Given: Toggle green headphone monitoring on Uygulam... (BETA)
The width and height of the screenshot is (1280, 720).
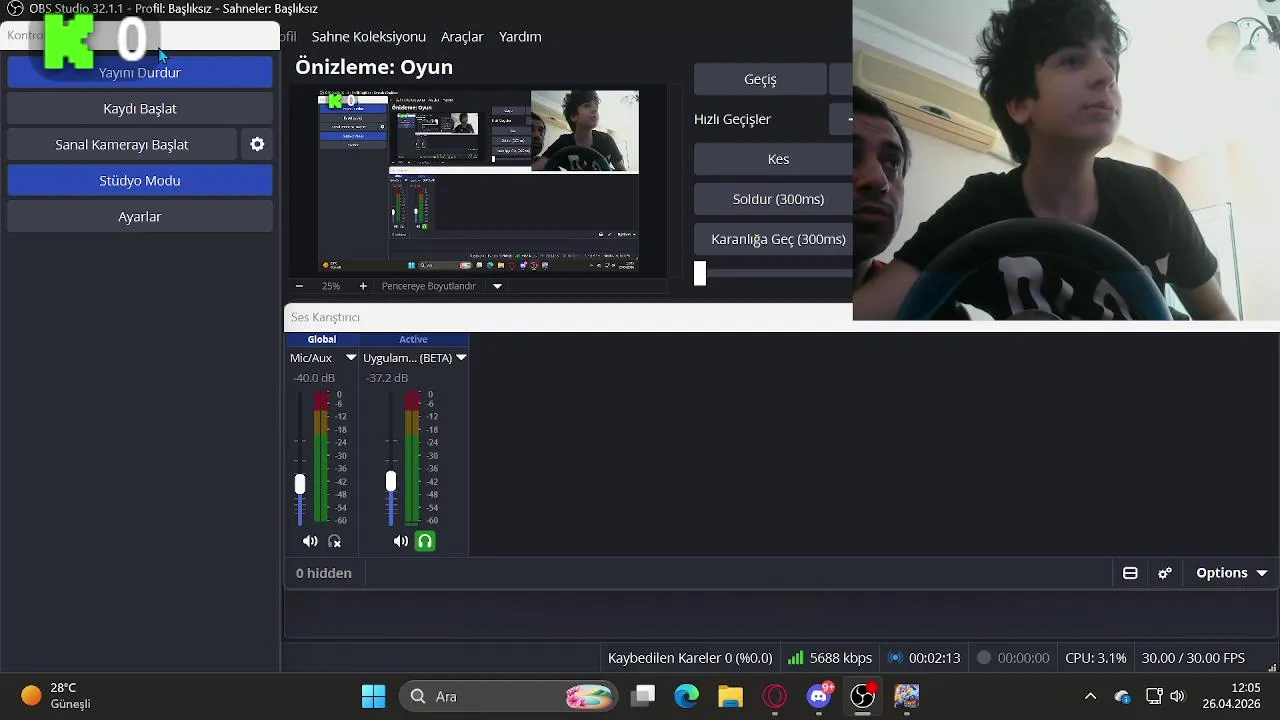Looking at the screenshot, I should [425, 541].
